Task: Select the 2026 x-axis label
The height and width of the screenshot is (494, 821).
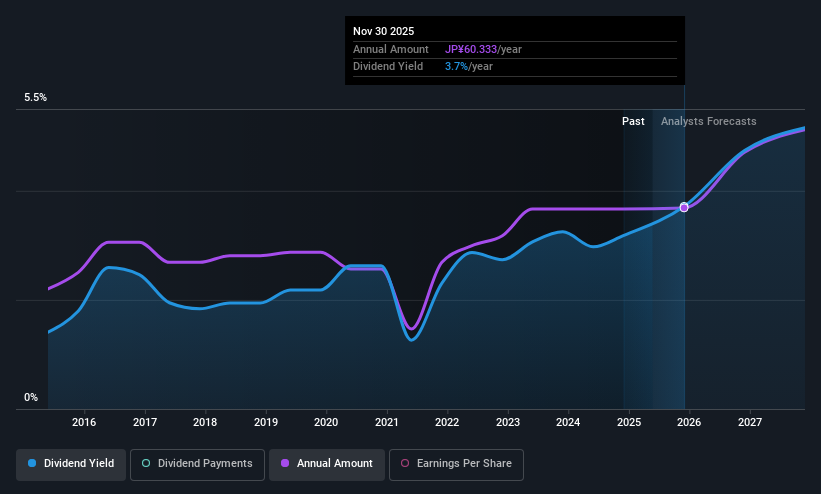Action: (689, 422)
